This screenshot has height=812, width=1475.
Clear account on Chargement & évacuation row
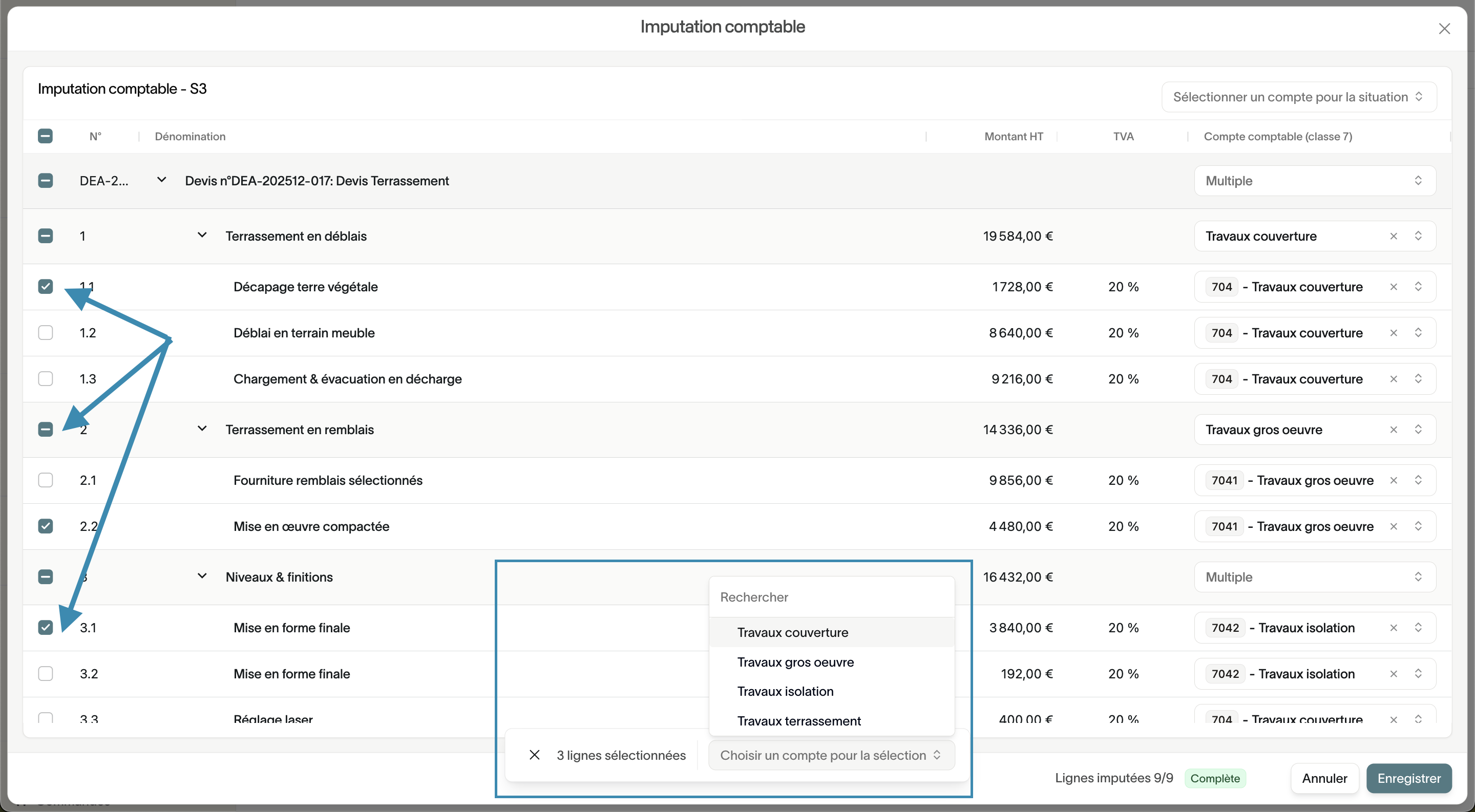point(1393,379)
